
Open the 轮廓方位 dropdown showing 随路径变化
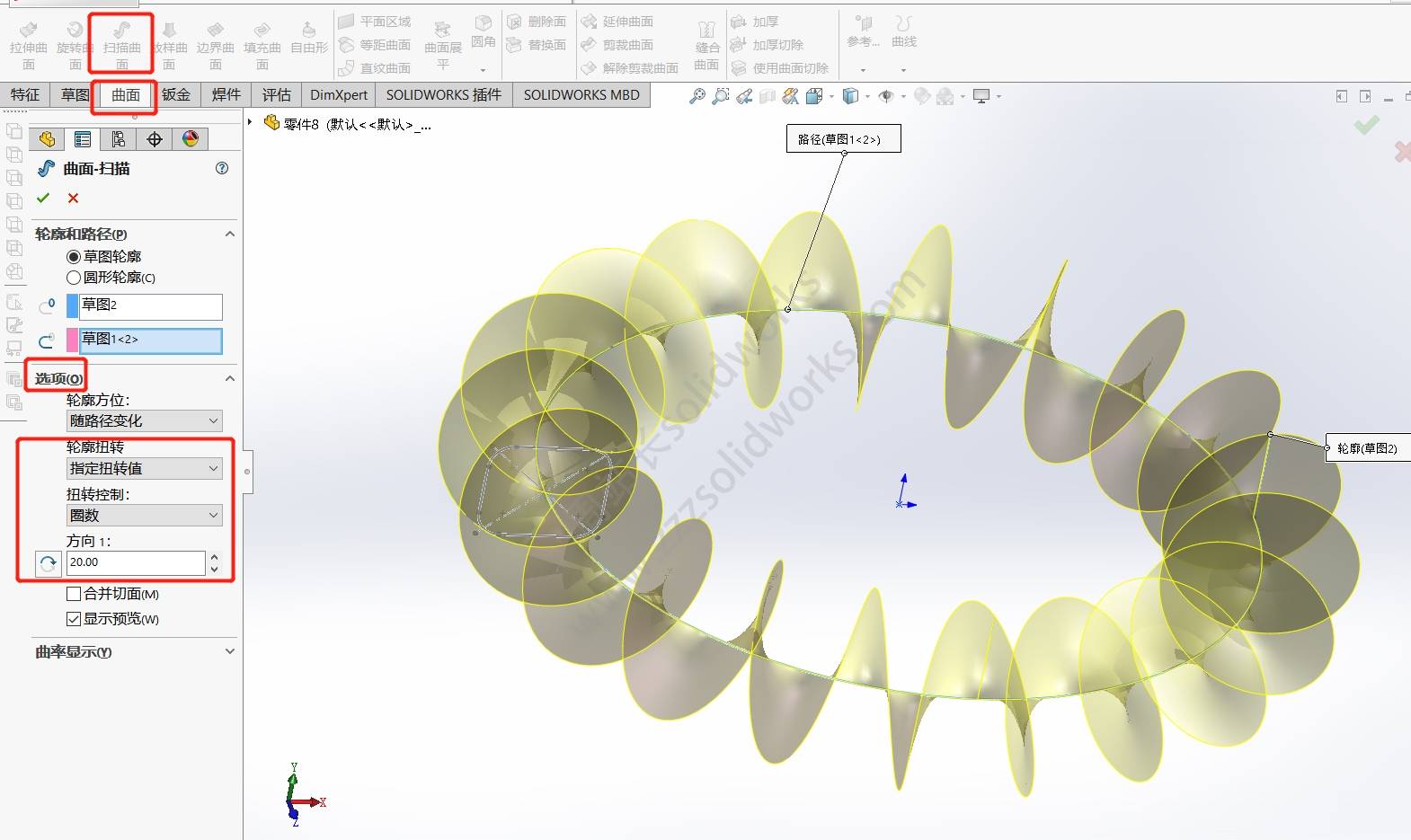(144, 420)
